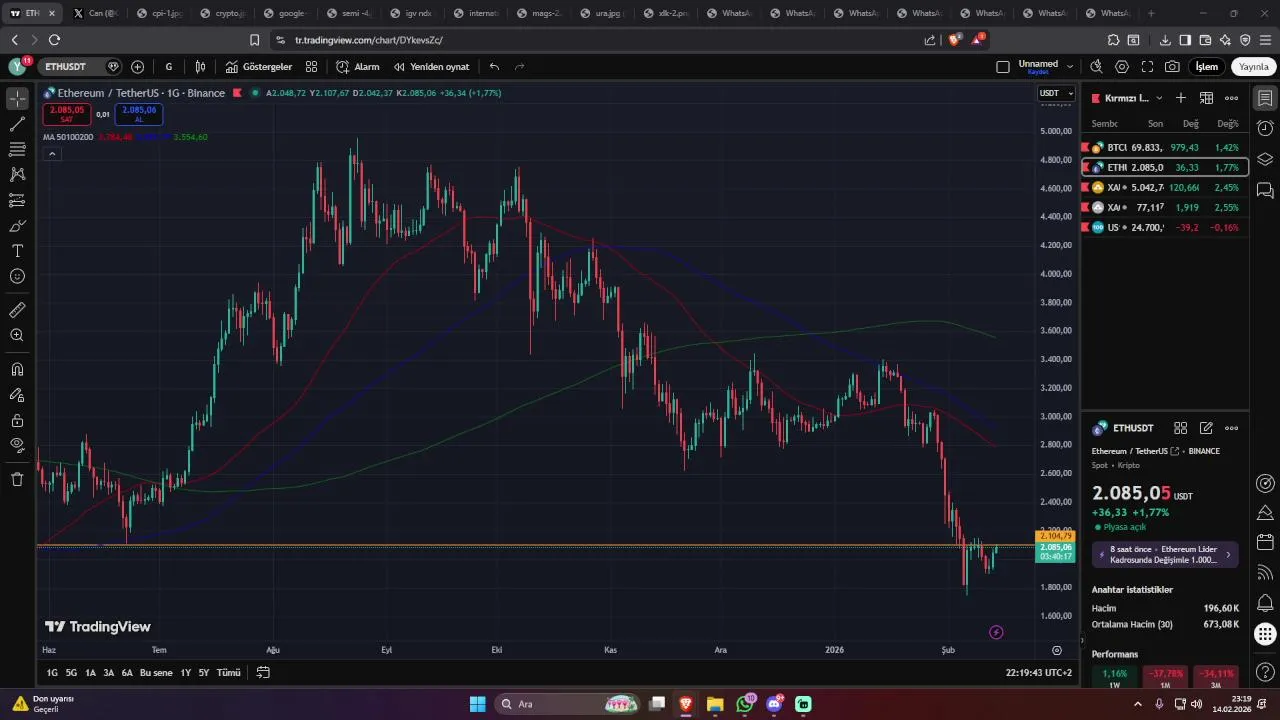The image size is (1280, 720).
Task: Open the news headline Ethereum Lider
Action: pyautogui.click(x=1167, y=554)
